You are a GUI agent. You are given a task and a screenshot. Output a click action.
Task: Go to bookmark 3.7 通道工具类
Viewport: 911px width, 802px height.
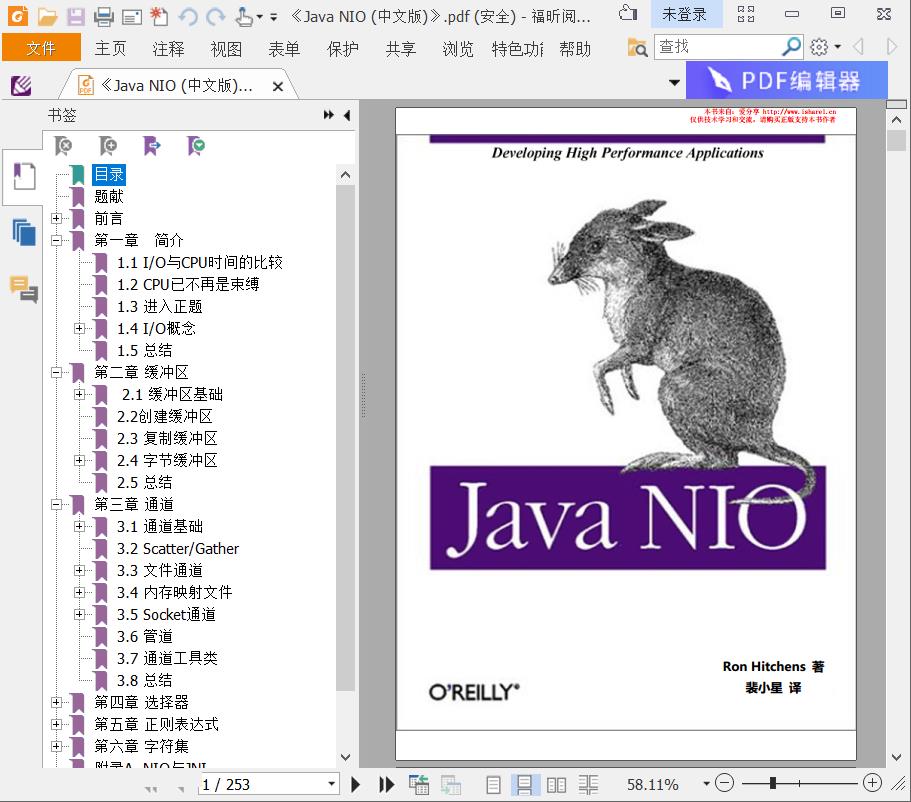coord(167,658)
